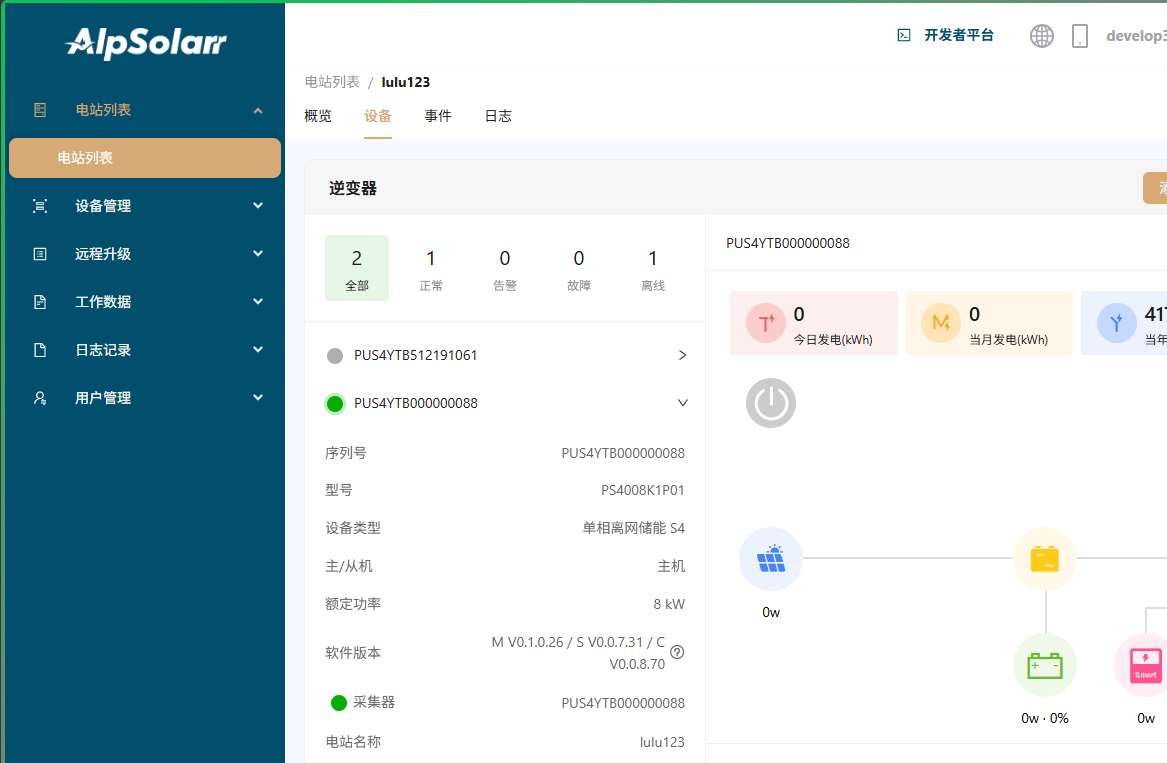Click the green battery icon
This screenshot has width=1167, height=763.
[x=1045, y=665]
